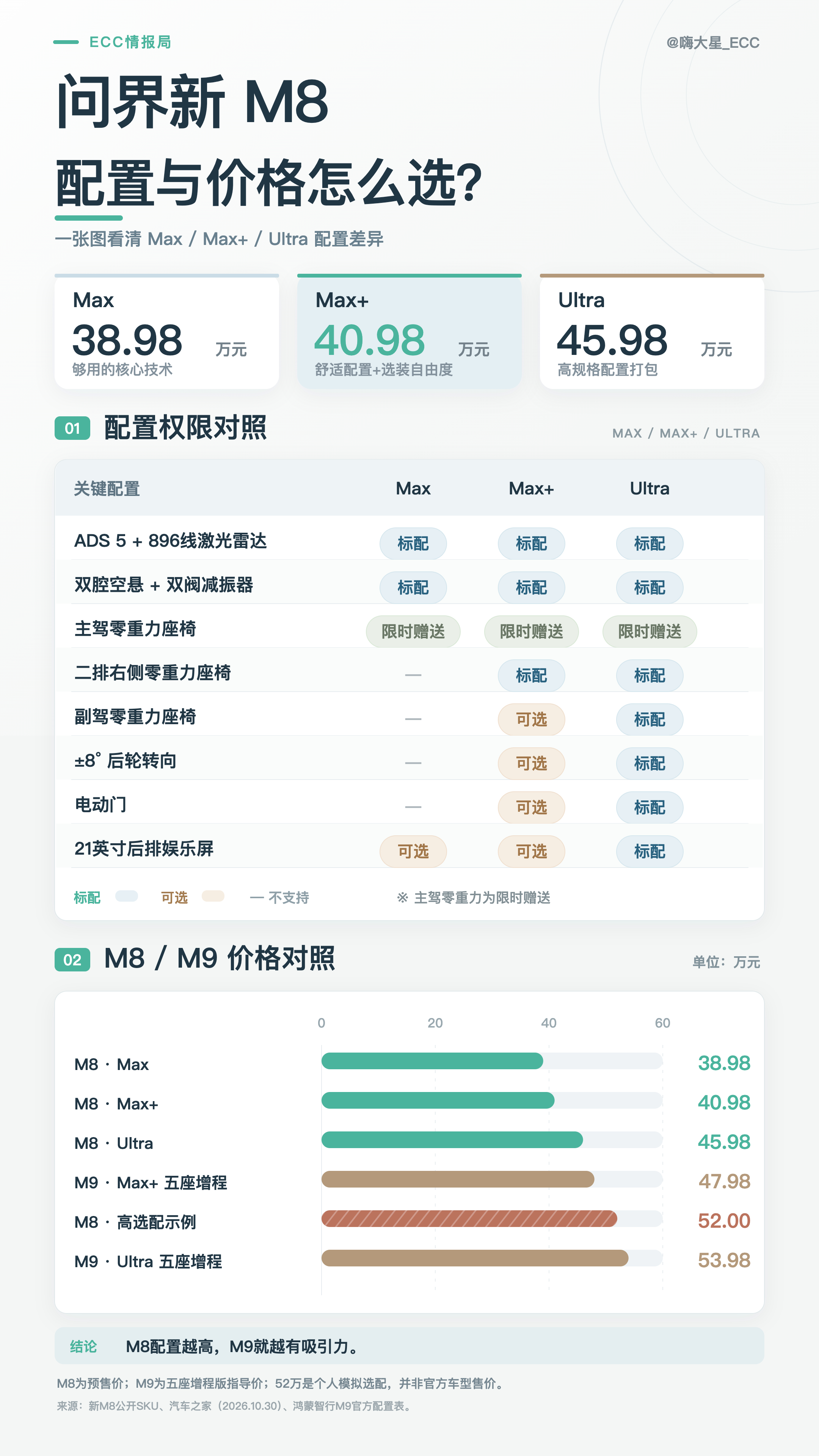Screen dimensions: 819x1456
Task: Click the Max+ 限时赠送 pill for 主驾零重力座椅
Action: point(531,631)
